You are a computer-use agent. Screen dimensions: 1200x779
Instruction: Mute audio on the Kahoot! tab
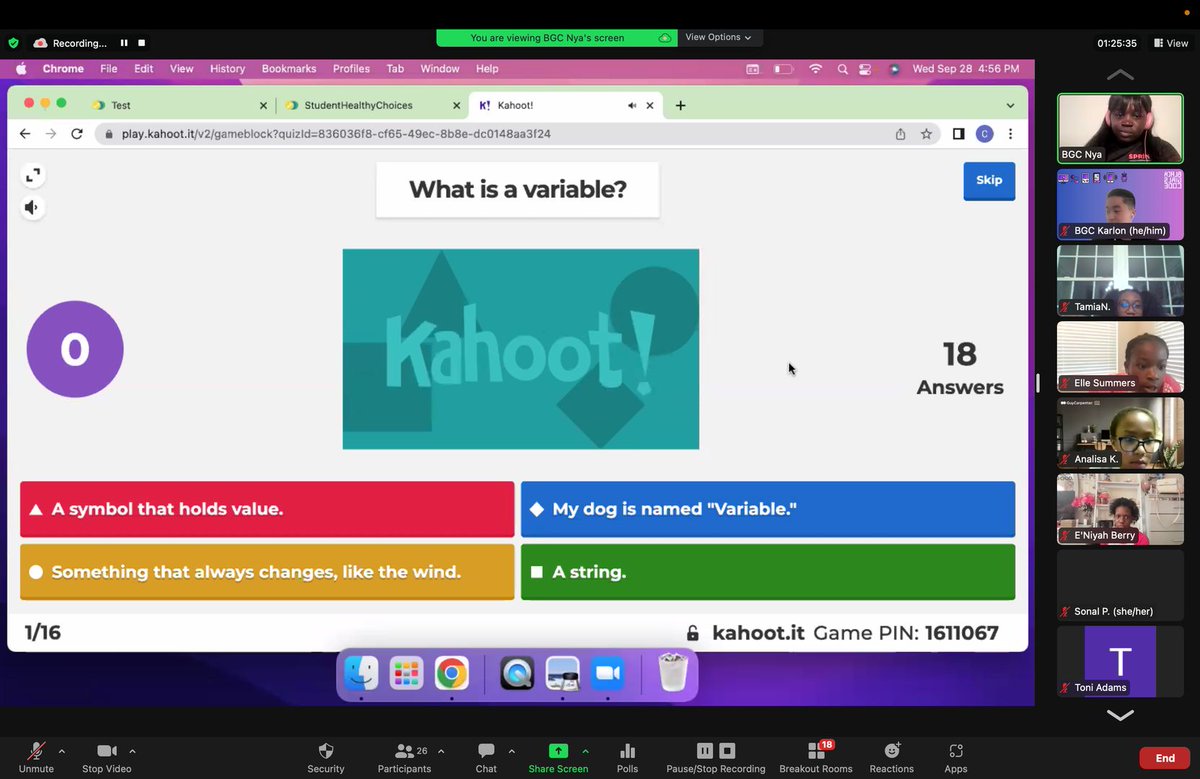point(632,105)
